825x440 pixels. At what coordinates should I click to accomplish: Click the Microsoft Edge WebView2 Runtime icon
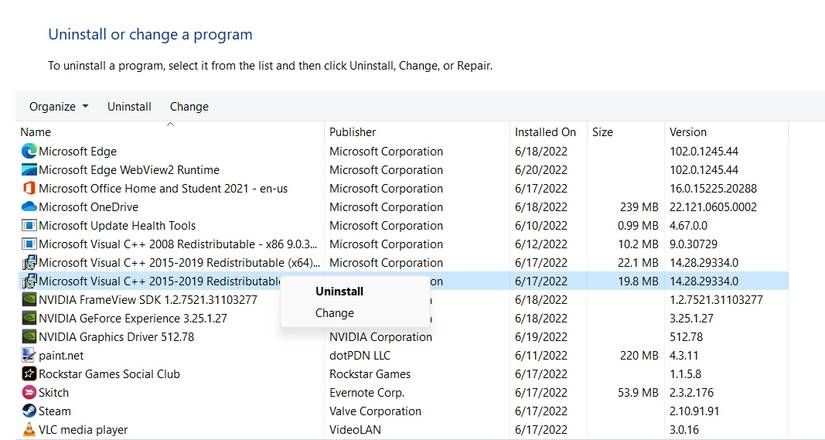[29, 170]
